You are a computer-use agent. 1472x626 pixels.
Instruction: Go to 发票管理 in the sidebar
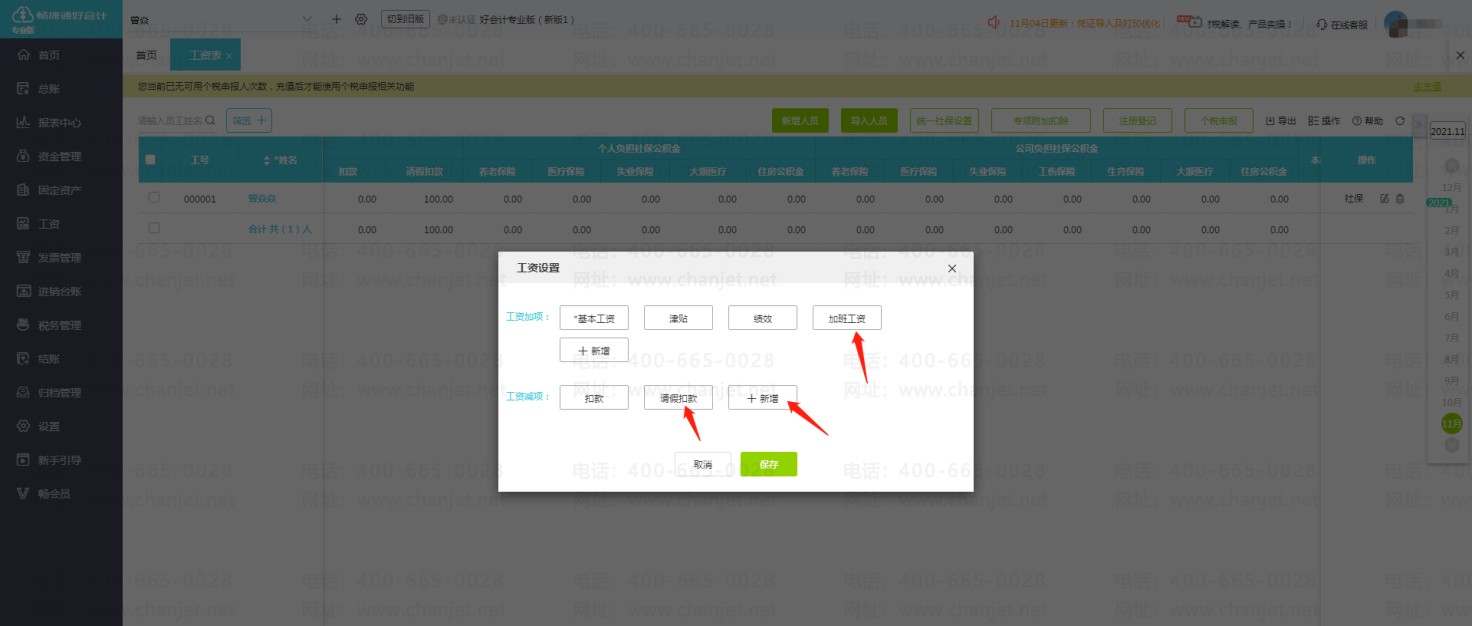tap(60, 258)
